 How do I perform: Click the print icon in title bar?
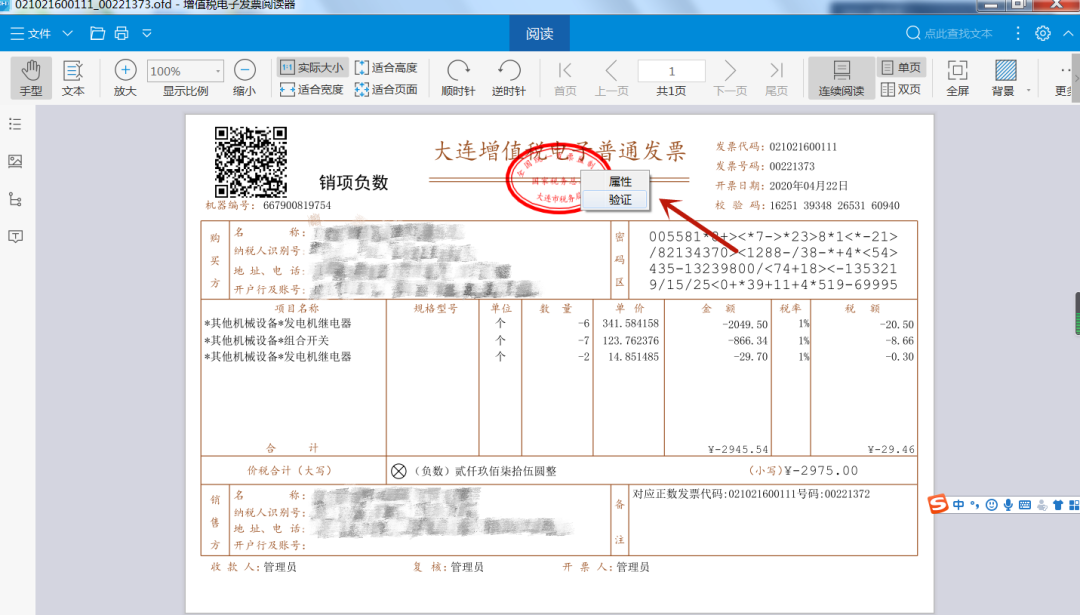[121, 33]
